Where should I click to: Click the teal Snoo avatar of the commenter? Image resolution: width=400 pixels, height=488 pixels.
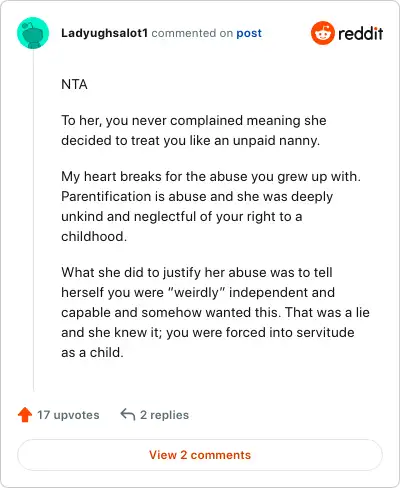click(33, 33)
